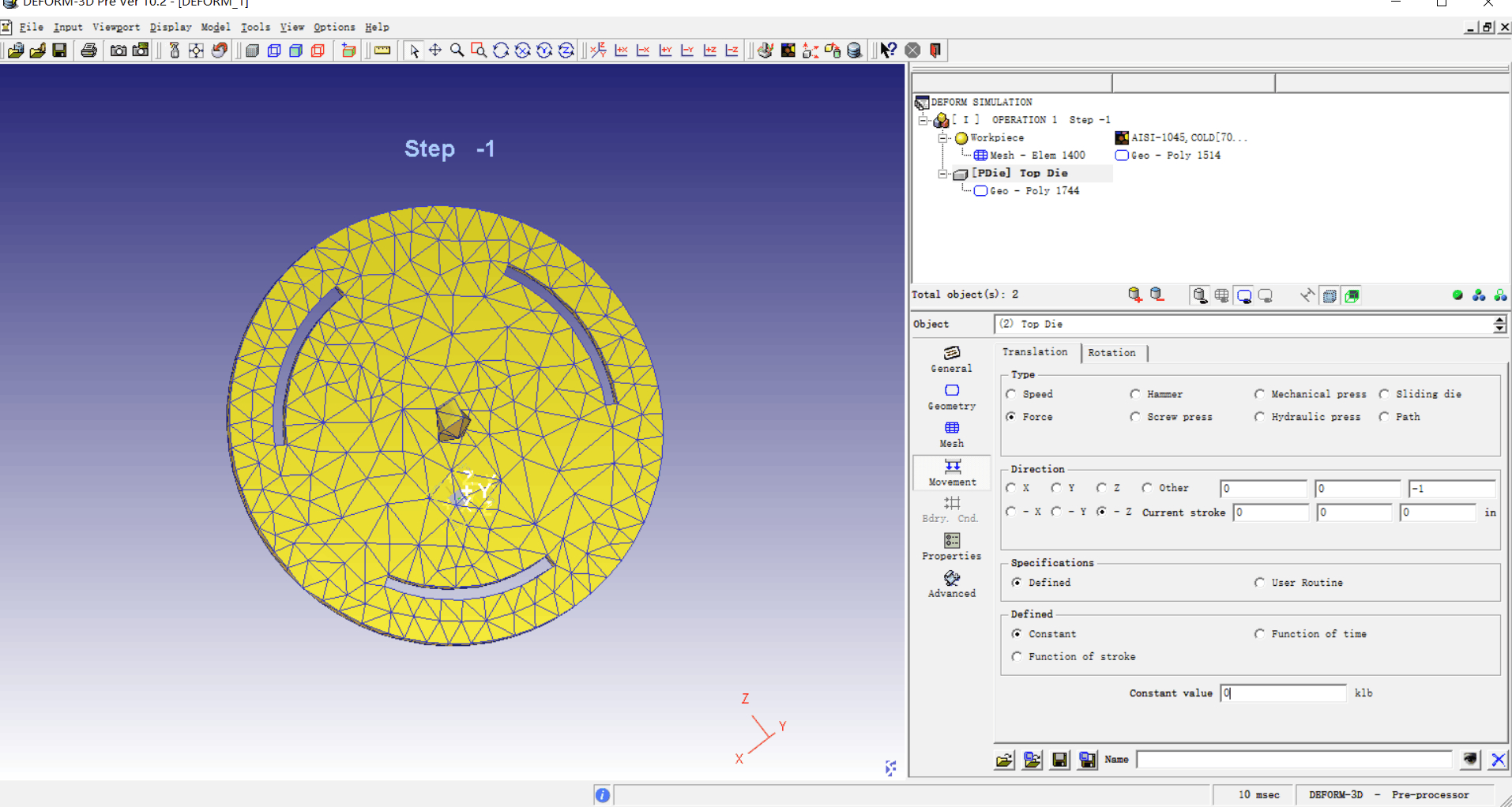Image resolution: width=1512 pixels, height=807 pixels.
Task: Open the Viewport menu
Action: coord(116,27)
